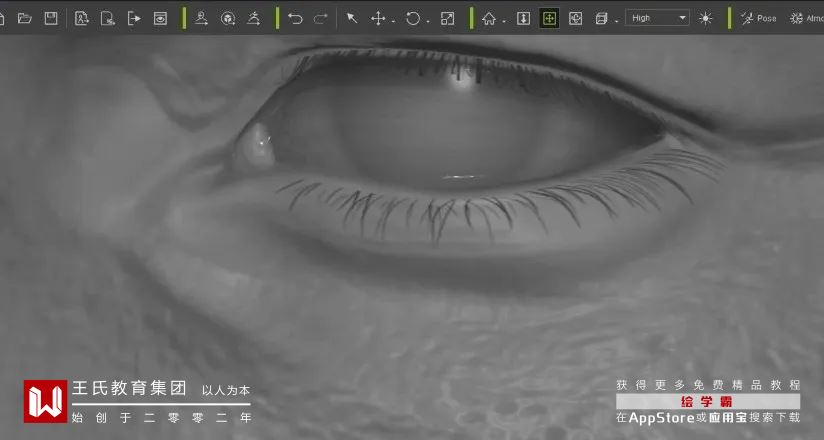Click the import character file icon
The width and height of the screenshot is (824, 440).
pyautogui.click(x=81, y=19)
